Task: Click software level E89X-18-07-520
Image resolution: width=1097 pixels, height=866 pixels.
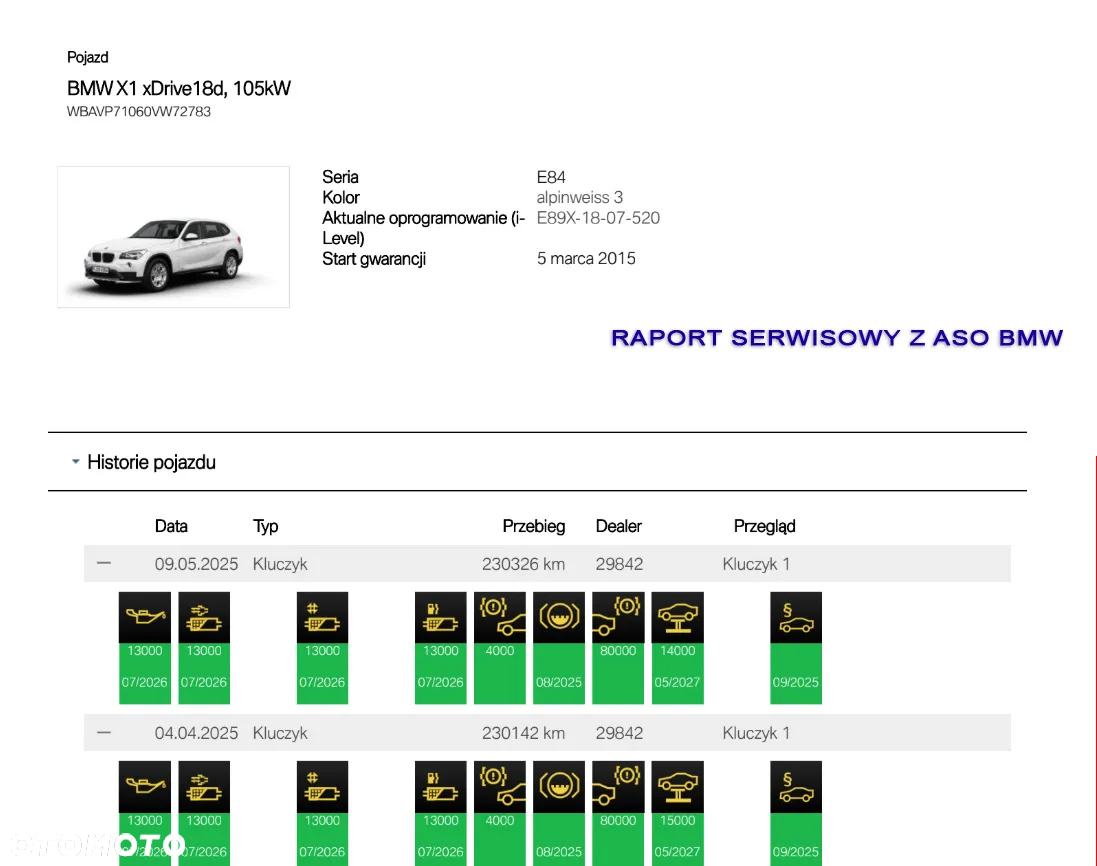Action: pos(598,218)
